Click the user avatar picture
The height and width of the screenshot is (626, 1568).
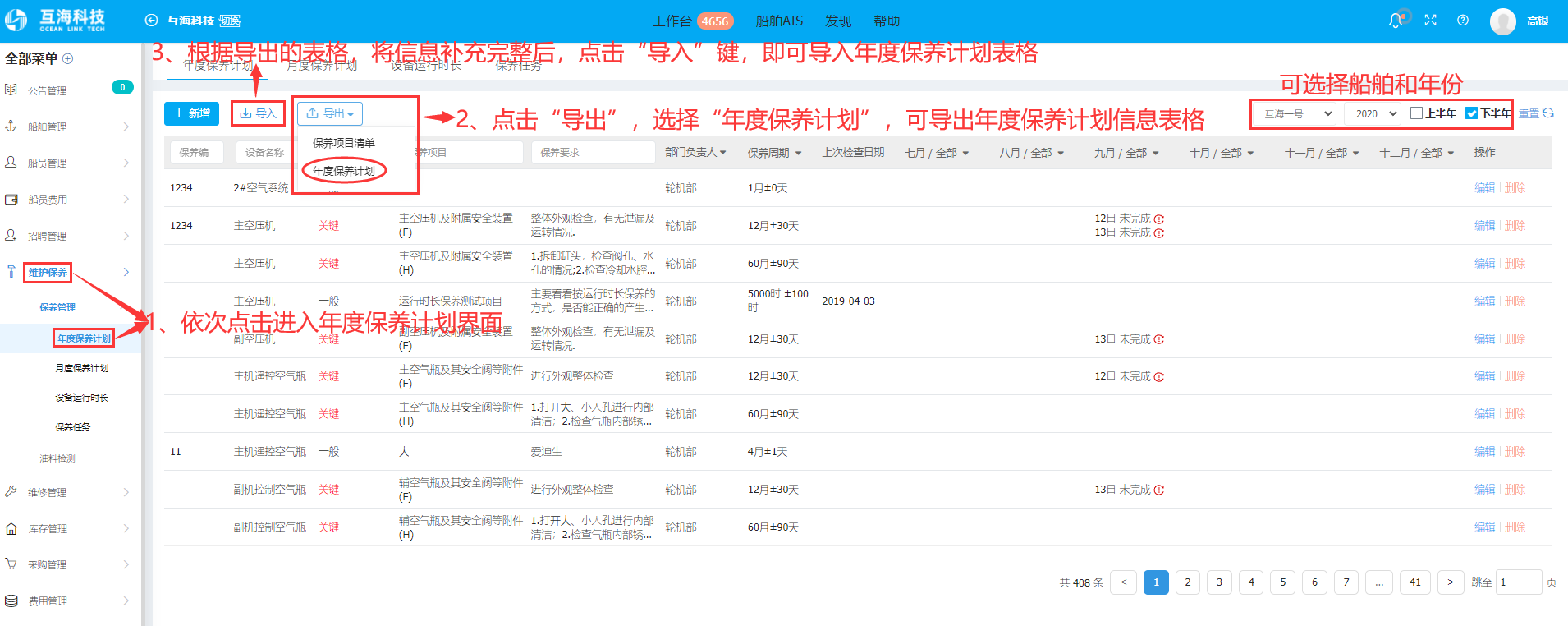[1503, 21]
